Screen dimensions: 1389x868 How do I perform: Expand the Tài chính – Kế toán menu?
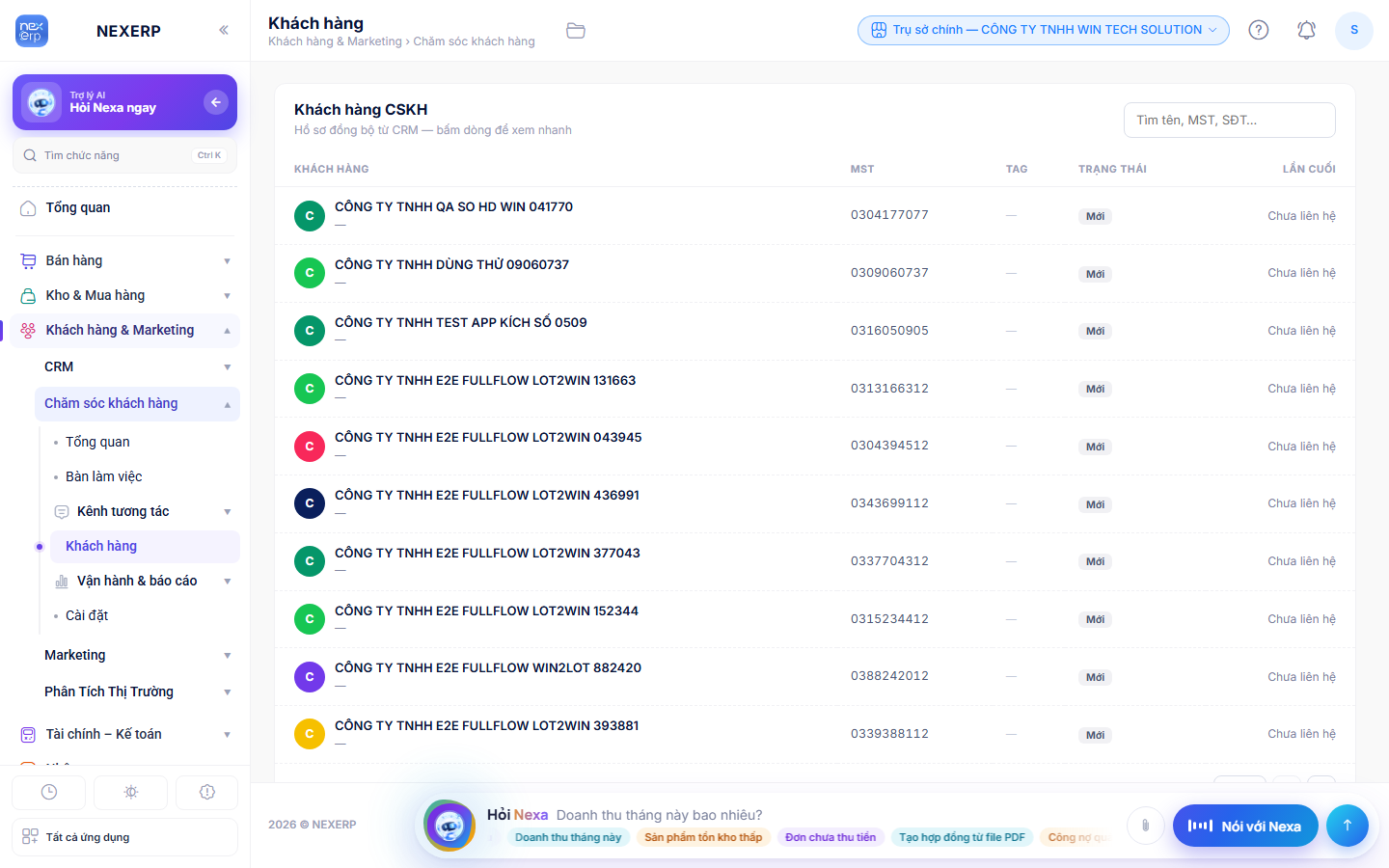point(124,734)
